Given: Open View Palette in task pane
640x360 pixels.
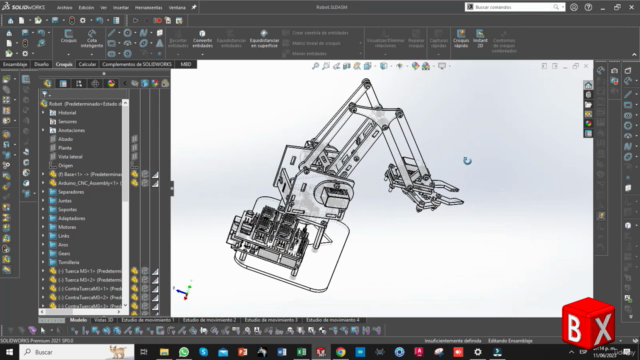Looking at the screenshot, I should tap(588, 114).
